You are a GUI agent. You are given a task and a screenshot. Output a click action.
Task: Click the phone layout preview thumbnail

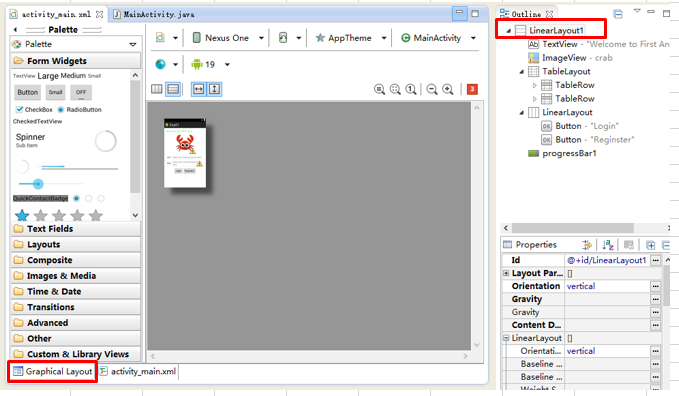pyautogui.click(x=185, y=153)
